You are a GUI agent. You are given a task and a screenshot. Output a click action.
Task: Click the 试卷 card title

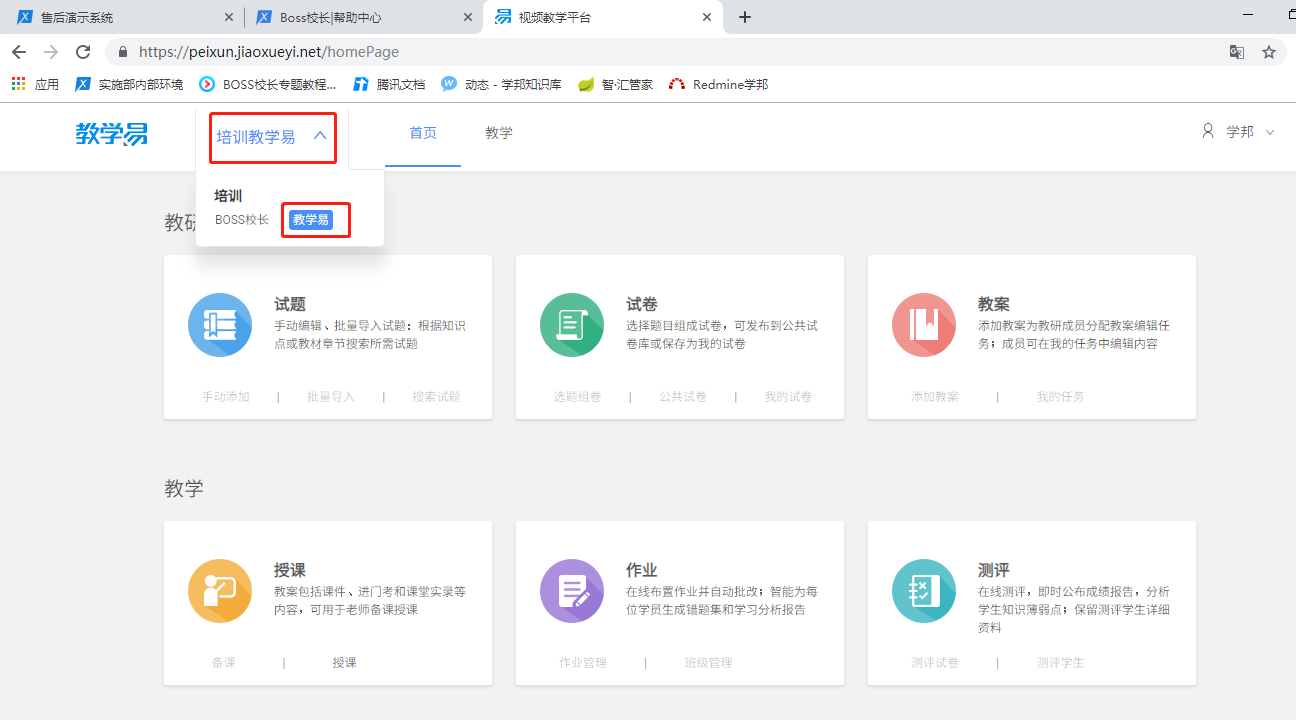point(642,304)
